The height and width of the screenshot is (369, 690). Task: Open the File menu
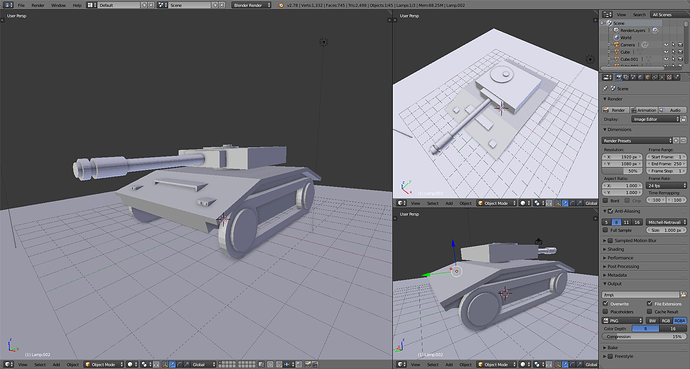coord(21,5)
